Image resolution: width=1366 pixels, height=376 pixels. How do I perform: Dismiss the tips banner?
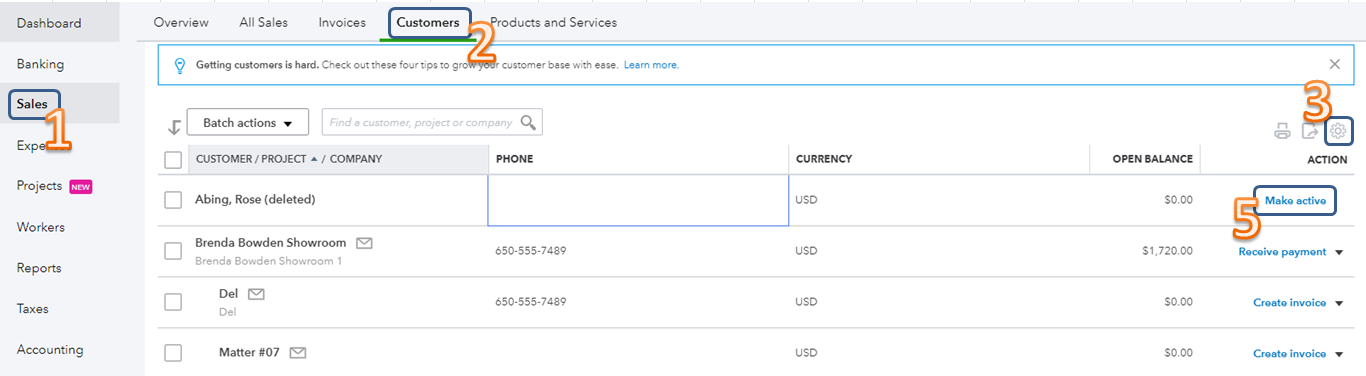pyautogui.click(x=1334, y=64)
